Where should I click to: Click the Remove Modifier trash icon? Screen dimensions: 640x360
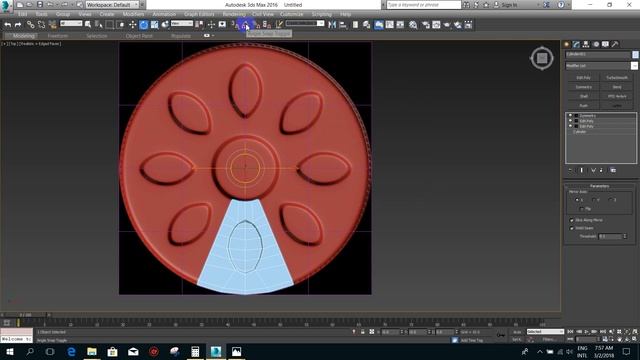point(602,170)
